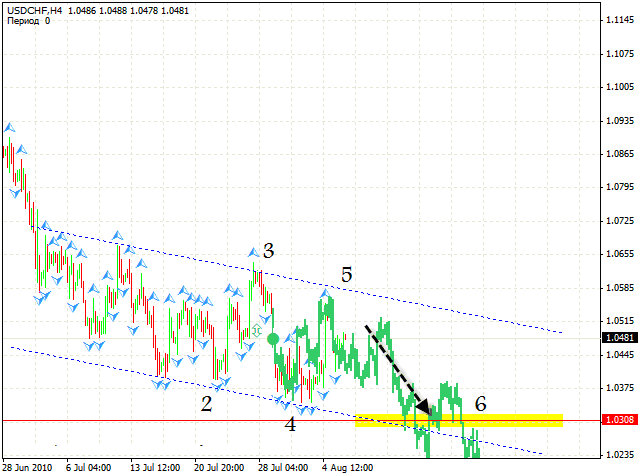Viewport: 638px width, 475px height.
Task: Click the '13 Jul 12:00' time label
Action: point(155,468)
